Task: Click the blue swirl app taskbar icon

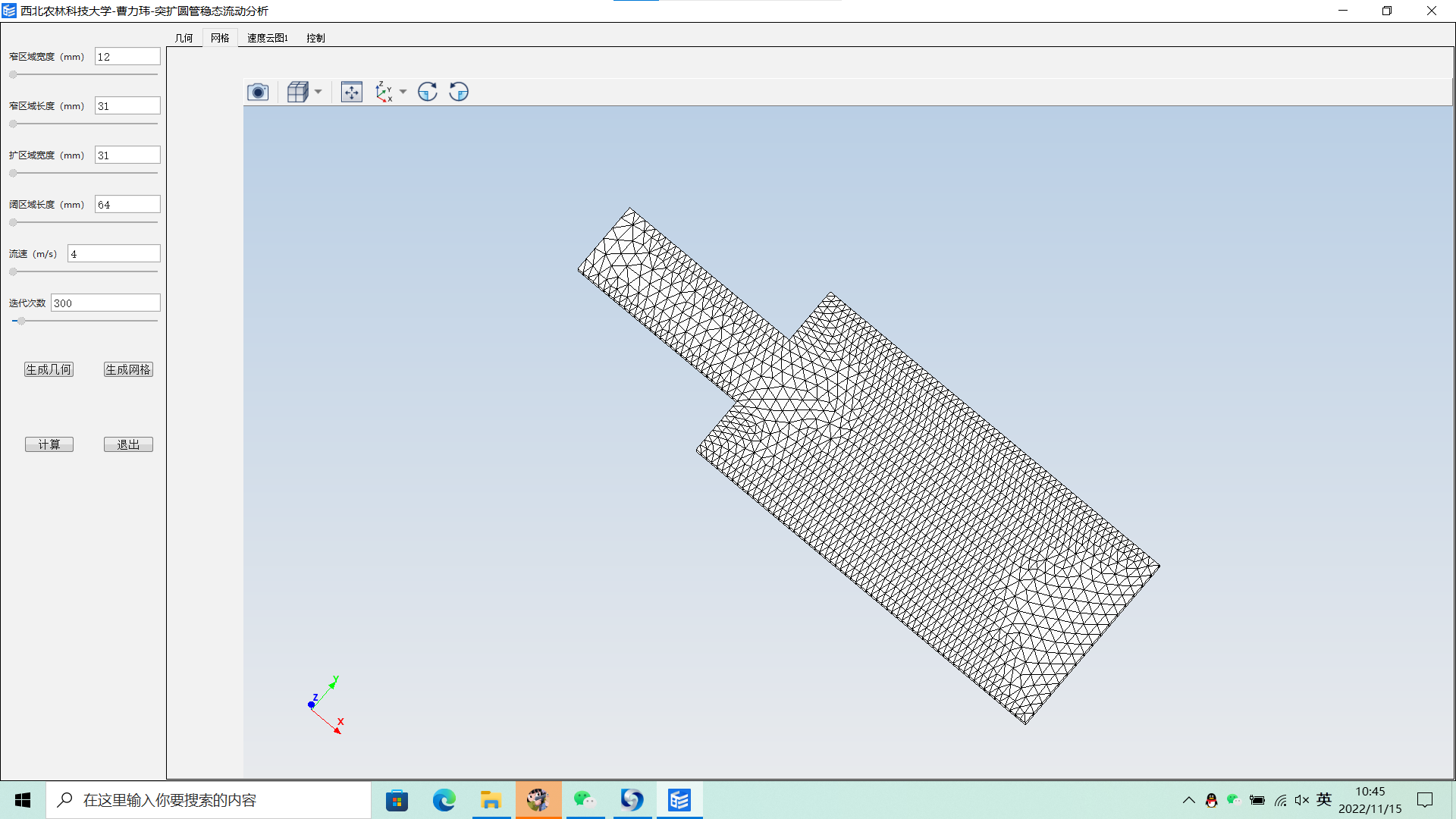Action: [x=632, y=800]
